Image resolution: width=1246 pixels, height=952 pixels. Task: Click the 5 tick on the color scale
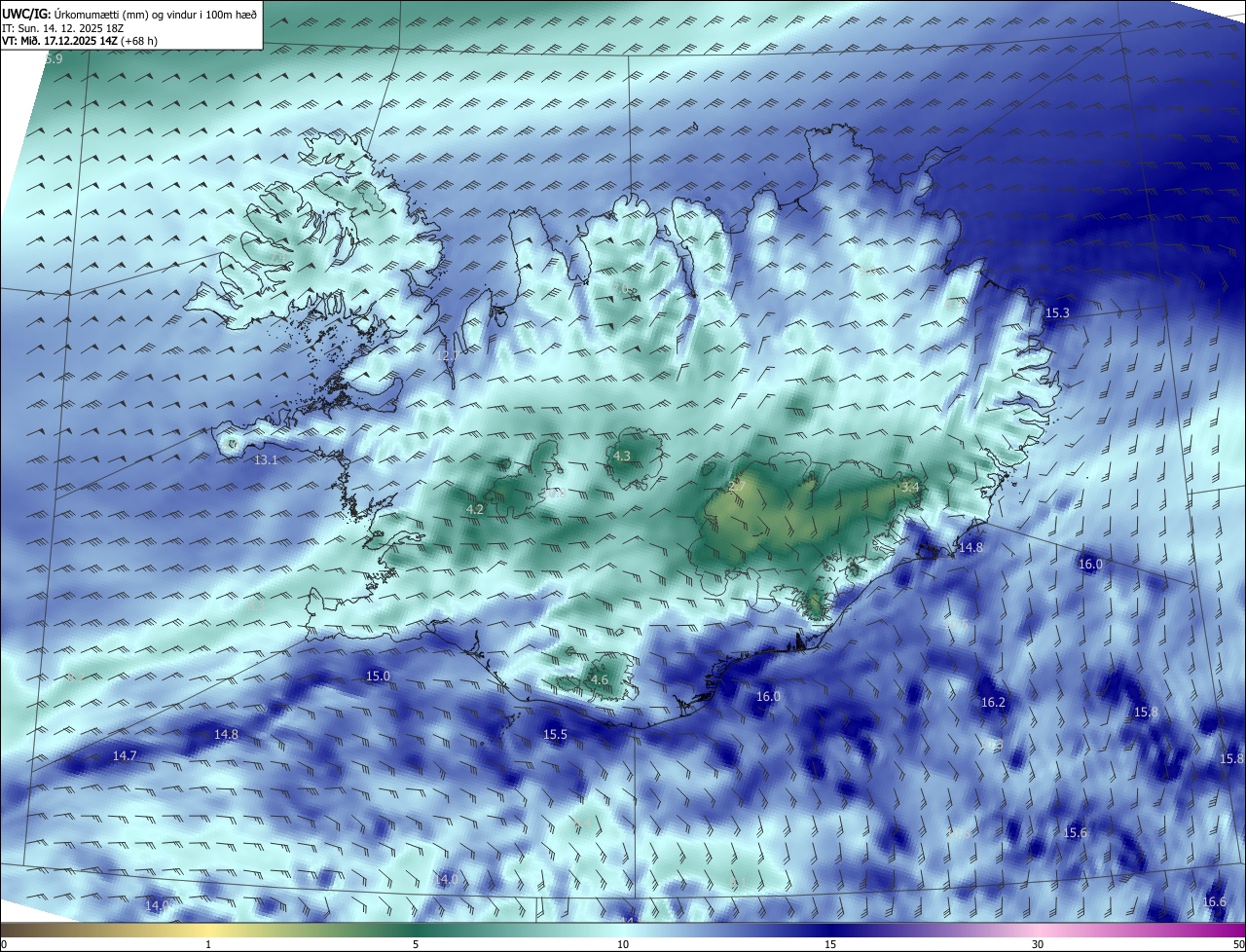[x=416, y=944]
